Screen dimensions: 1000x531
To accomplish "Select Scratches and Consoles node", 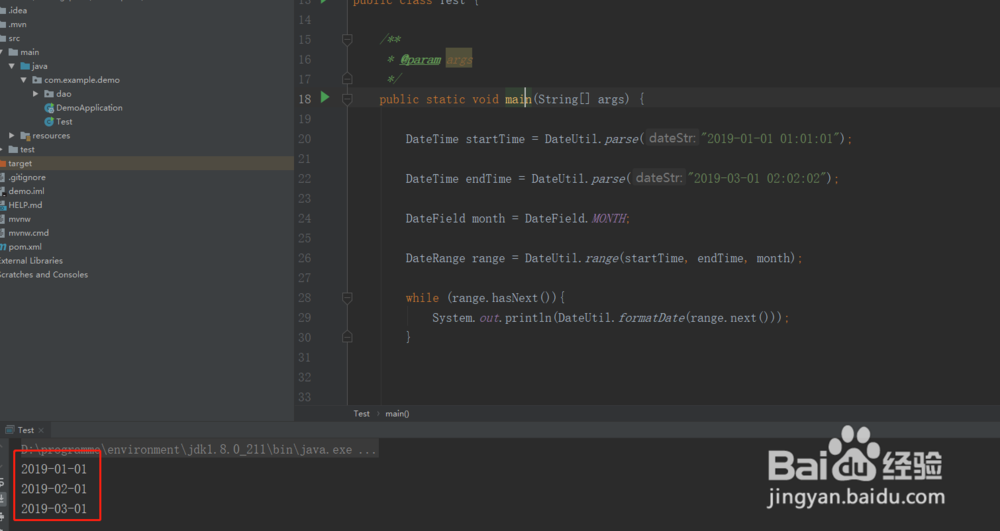I will point(44,275).
